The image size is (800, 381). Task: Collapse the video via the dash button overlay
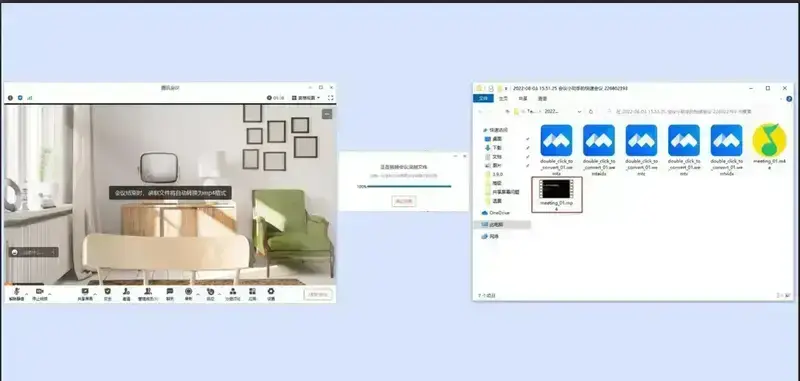(327, 114)
